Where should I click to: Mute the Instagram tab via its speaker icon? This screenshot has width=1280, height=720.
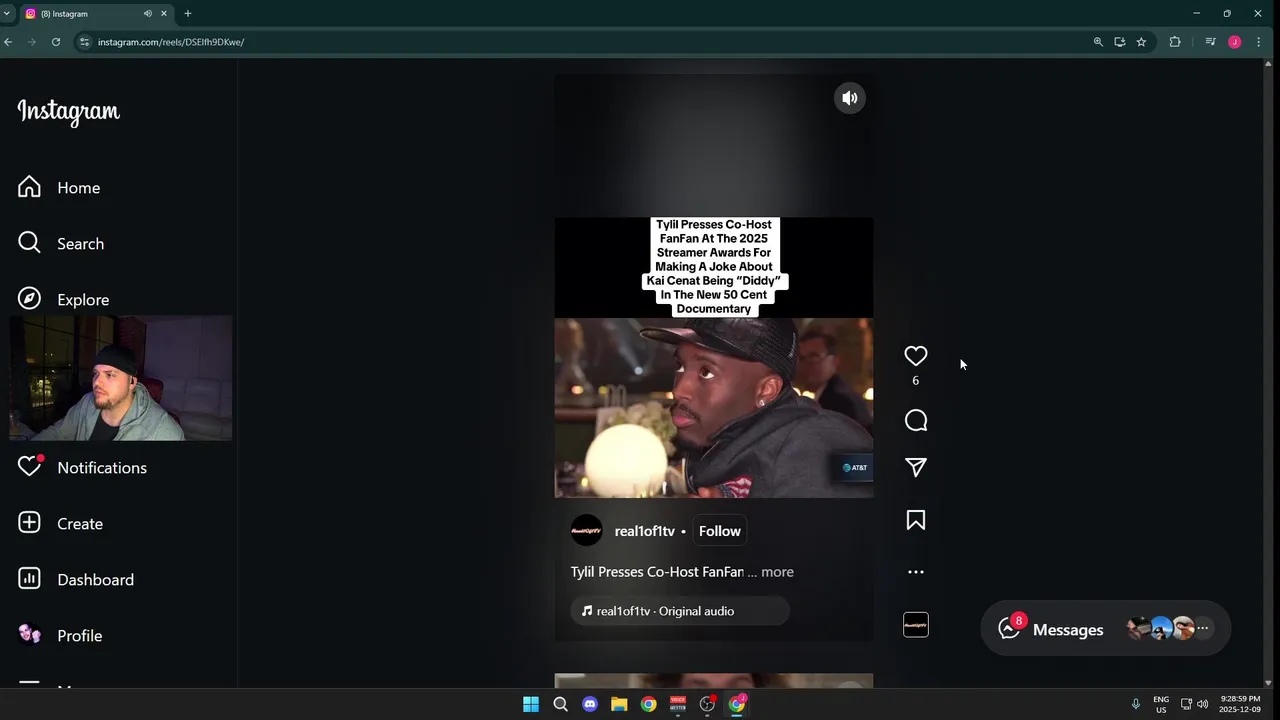[x=148, y=14]
